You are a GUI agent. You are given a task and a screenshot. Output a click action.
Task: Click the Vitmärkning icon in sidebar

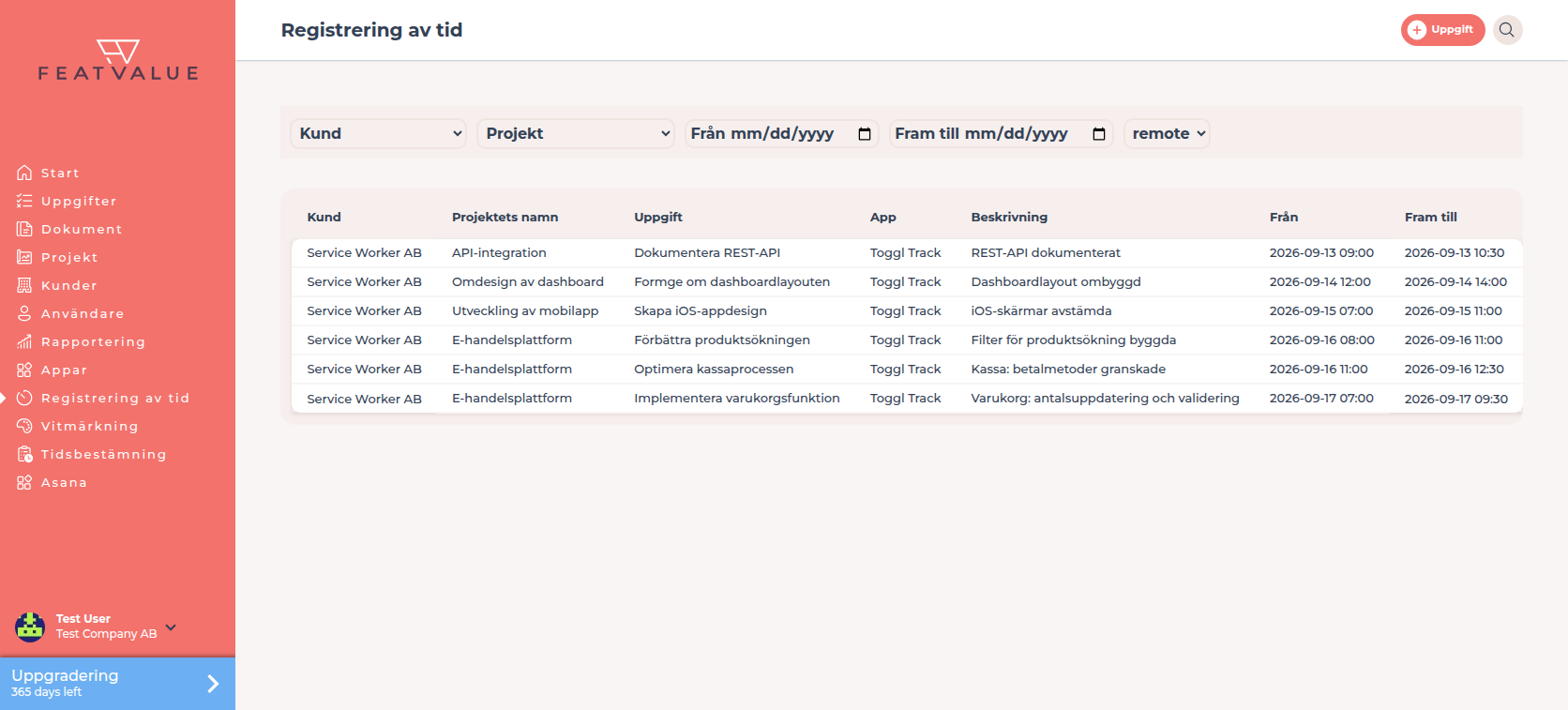click(24, 426)
